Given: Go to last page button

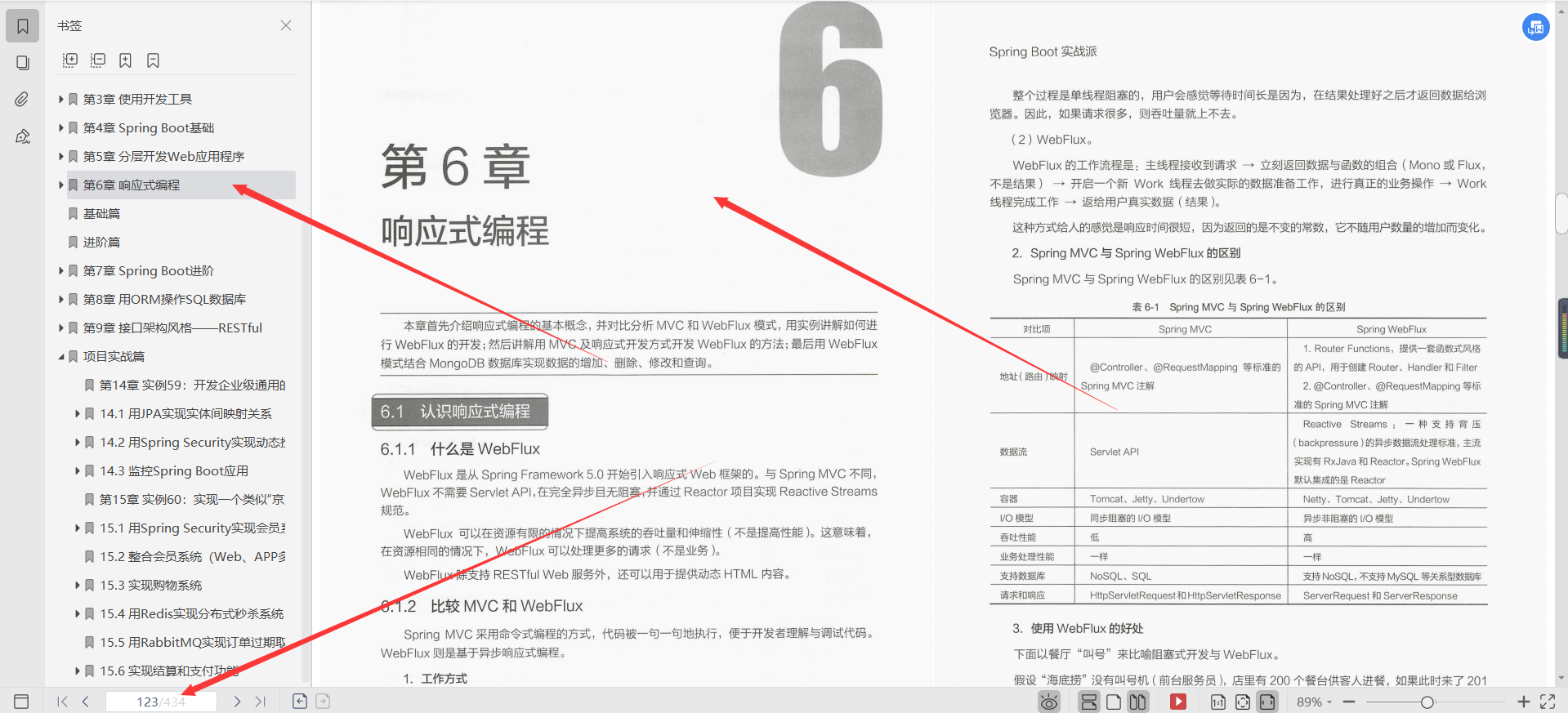Looking at the screenshot, I should click(261, 702).
